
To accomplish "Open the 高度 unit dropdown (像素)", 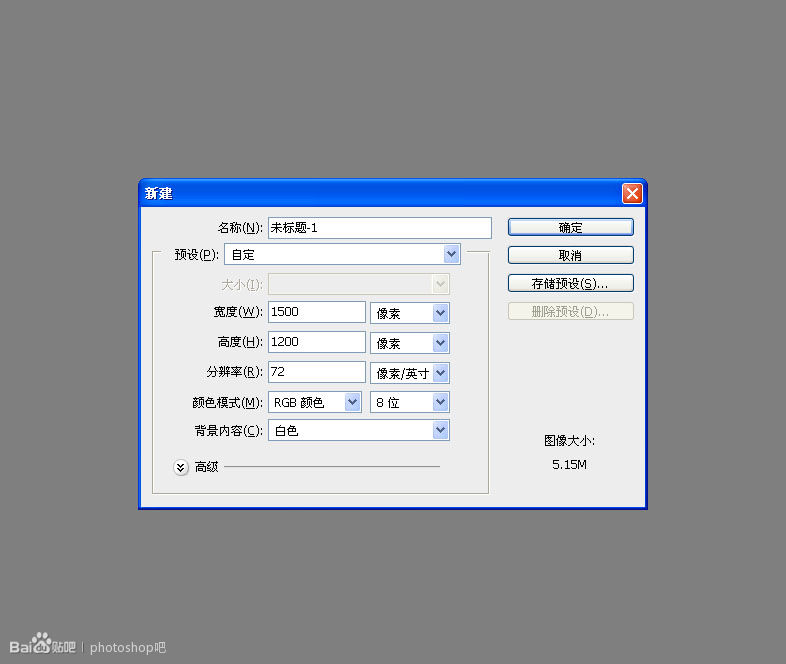I will point(410,343).
